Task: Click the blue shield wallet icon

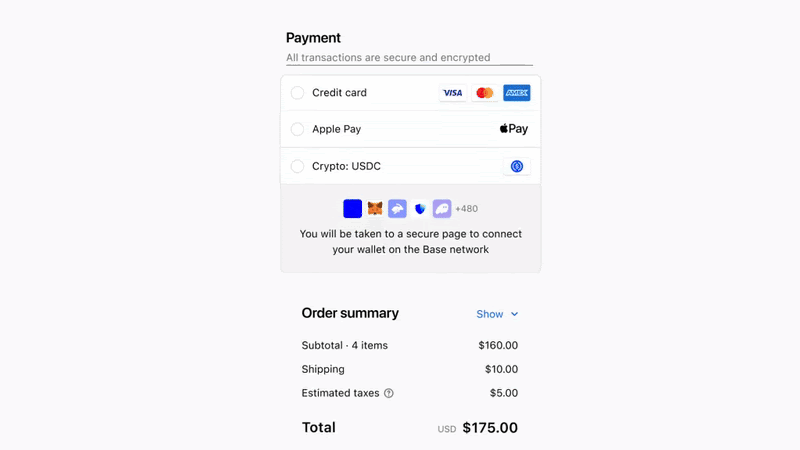Action: [420, 209]
